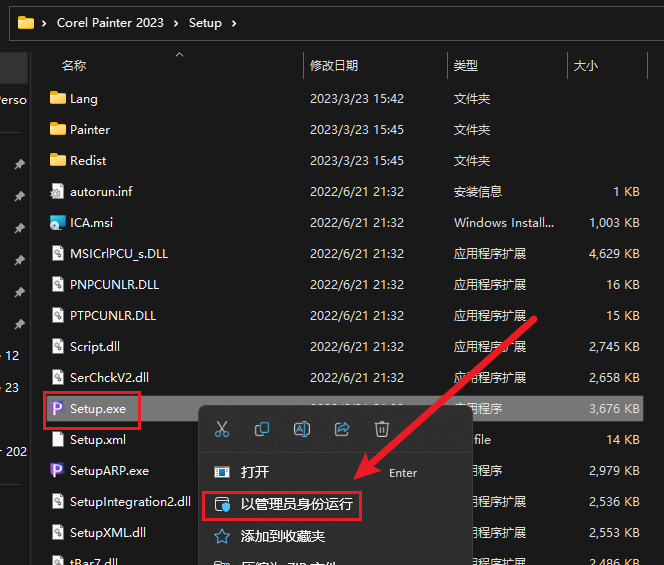Click the Share icon in context menu

tap(342, 429)
